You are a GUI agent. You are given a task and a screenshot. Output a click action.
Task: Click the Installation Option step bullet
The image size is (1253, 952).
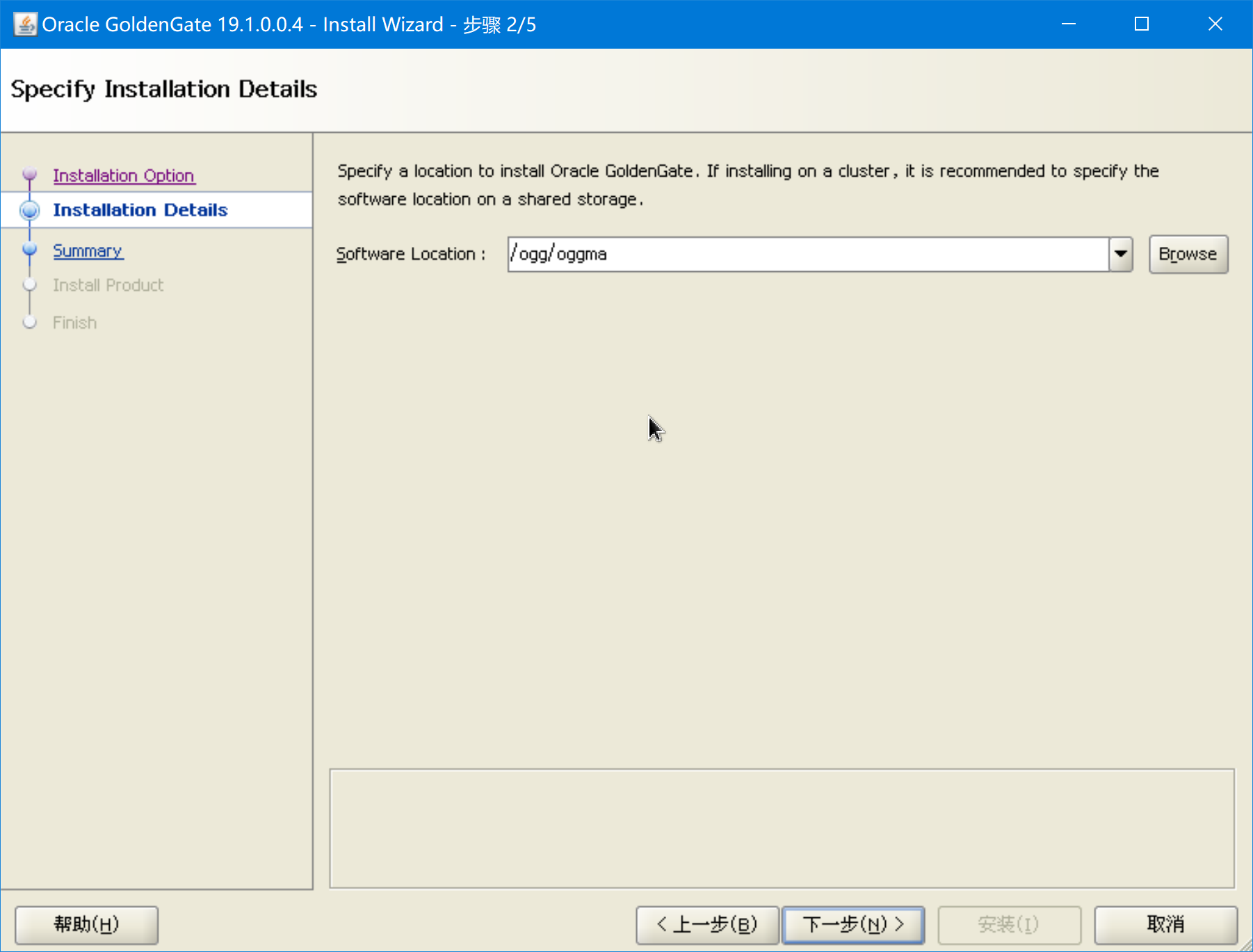click(x=29, y=173)
